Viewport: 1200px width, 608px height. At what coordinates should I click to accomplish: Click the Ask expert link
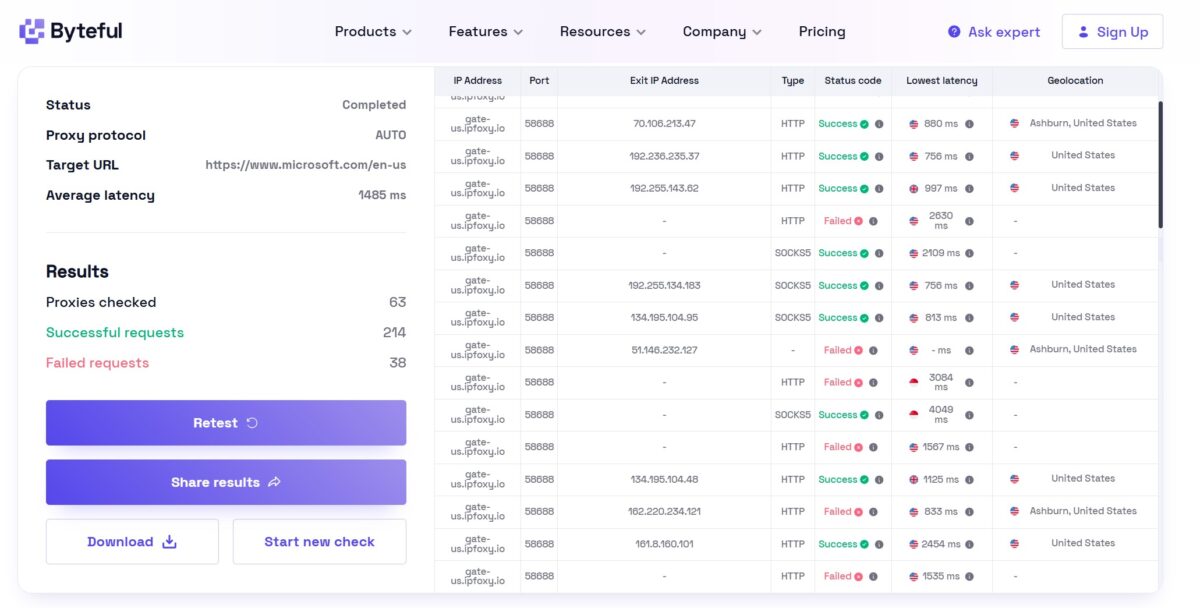[x=994, y=32]
